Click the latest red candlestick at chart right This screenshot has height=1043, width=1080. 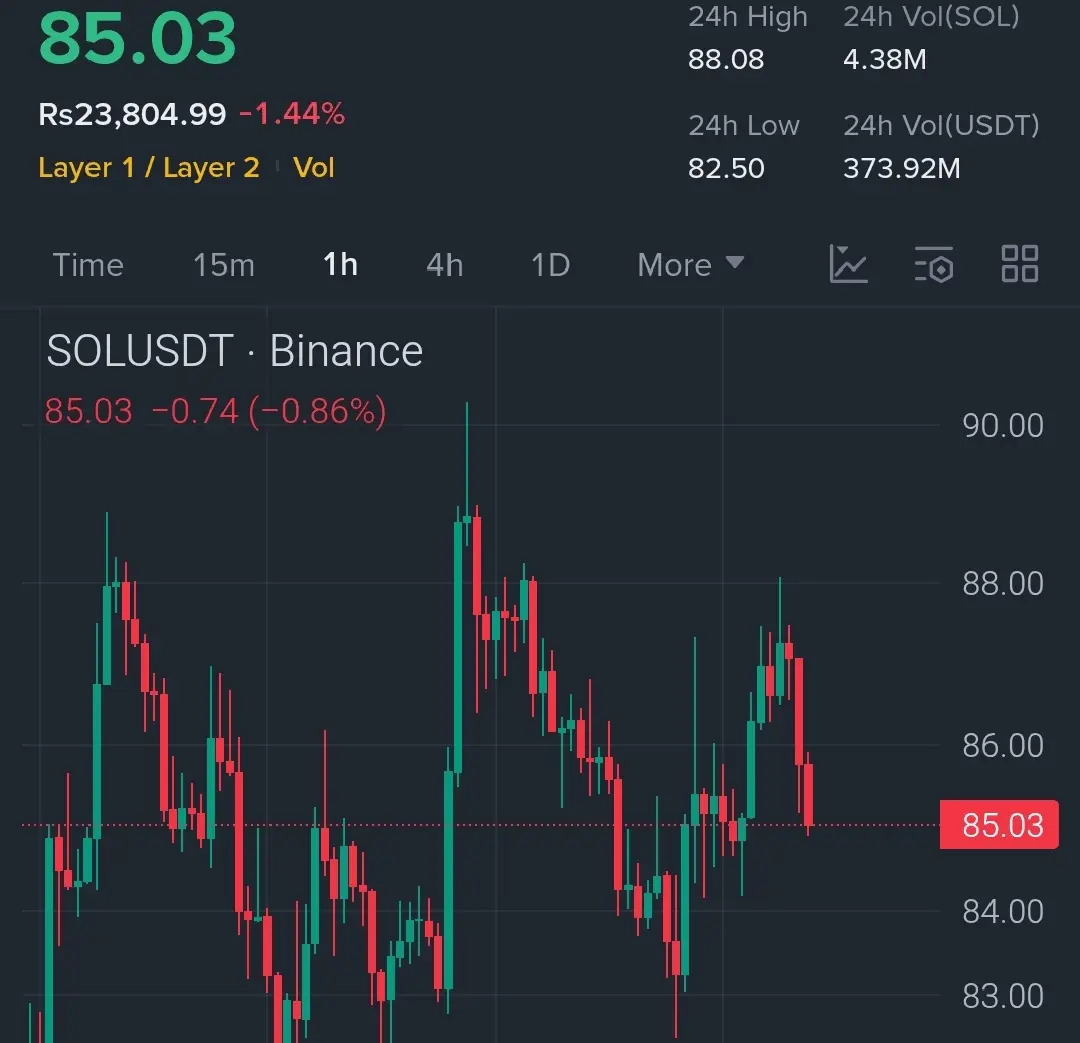(809, 794)
